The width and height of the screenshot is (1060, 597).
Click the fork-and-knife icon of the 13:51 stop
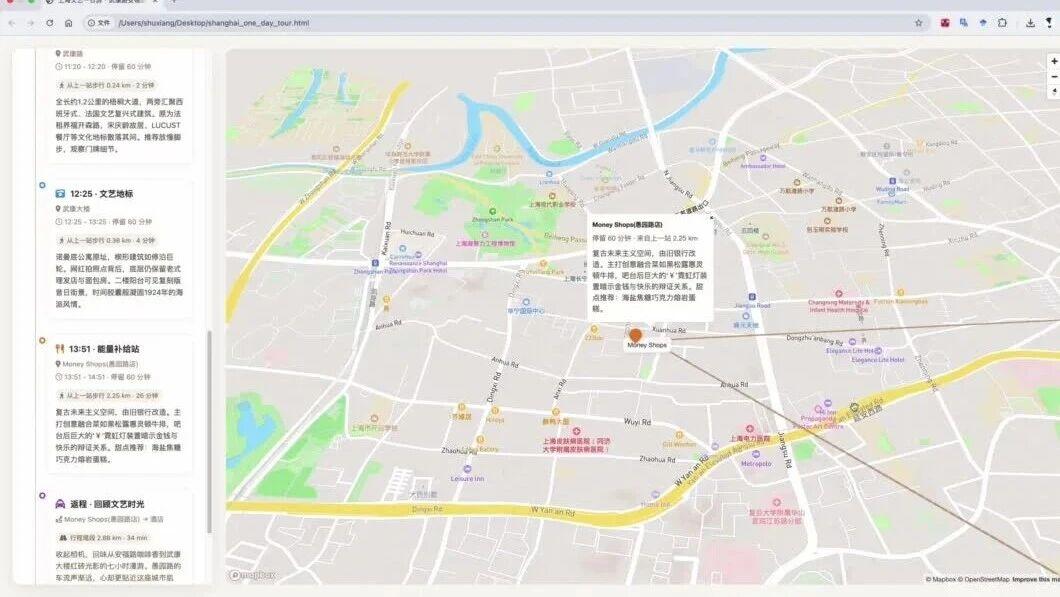[59, 349]
